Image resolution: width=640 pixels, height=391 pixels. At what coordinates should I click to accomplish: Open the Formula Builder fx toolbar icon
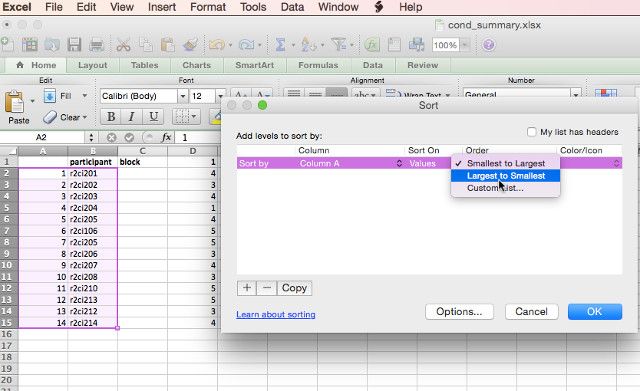tap(371, 44)
